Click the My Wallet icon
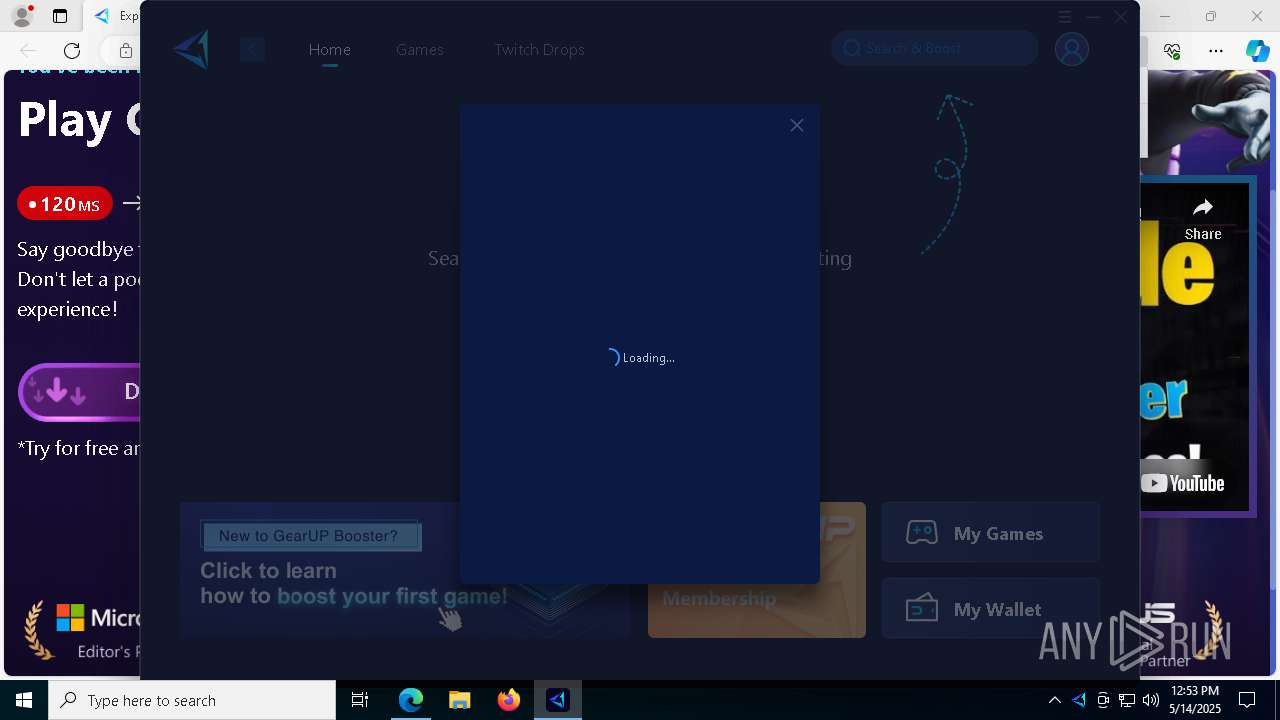The width and height of the screenshot is (1280, 720). [x=921, y=608]
